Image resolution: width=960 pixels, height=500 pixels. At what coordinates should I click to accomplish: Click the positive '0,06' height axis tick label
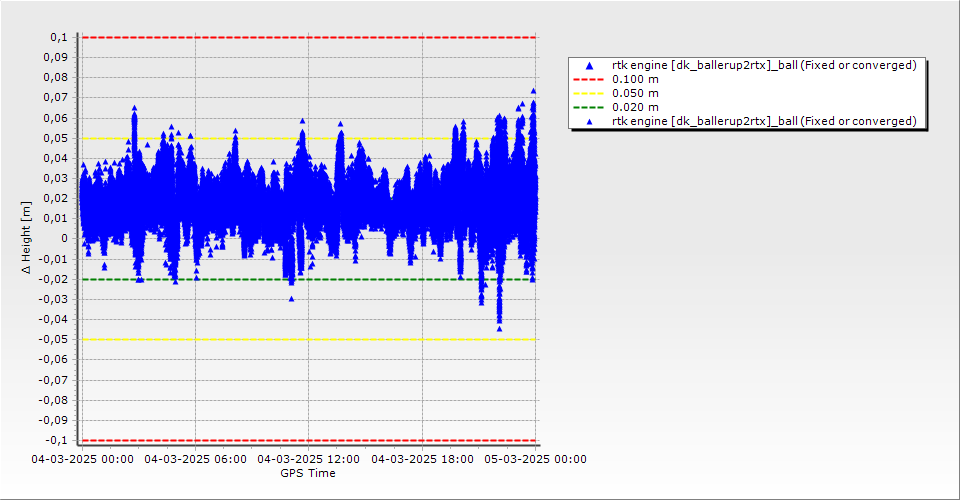pos(56,118)
